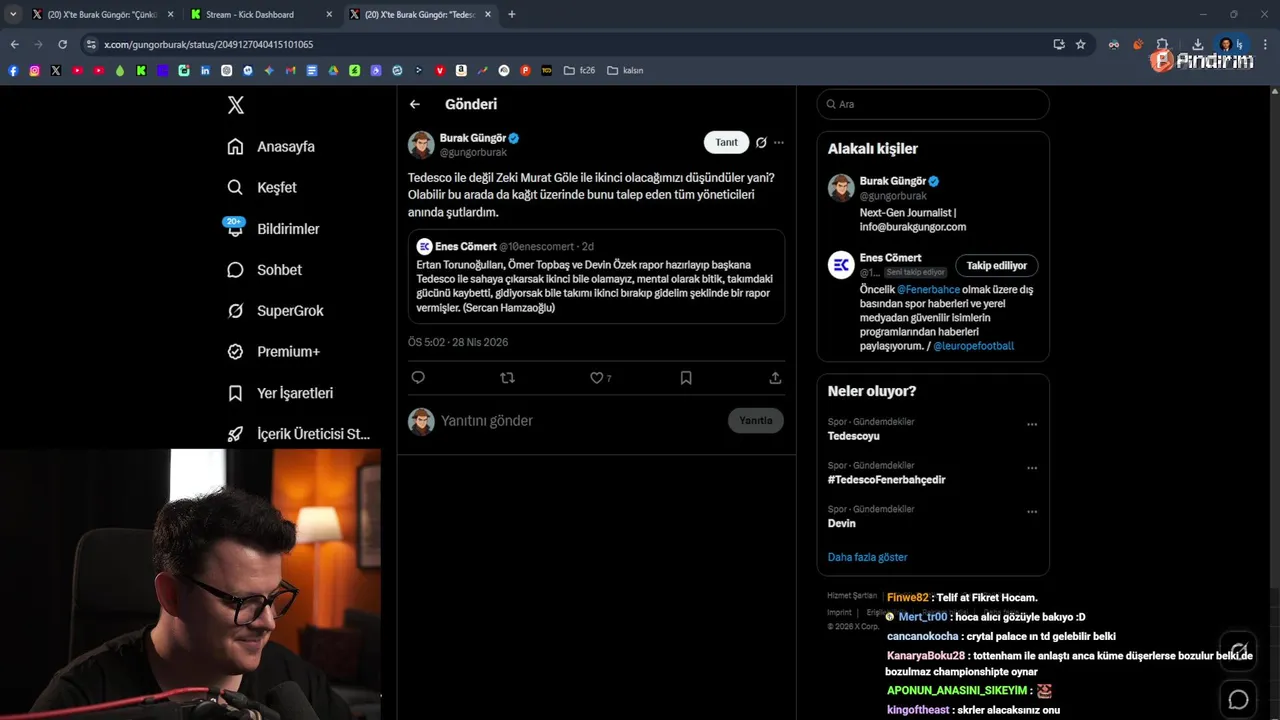Image resolution: width=1280 pixels, height=720 pixels.
Task: Open SuperGrok from the sidebar
Action: [275, 311]
